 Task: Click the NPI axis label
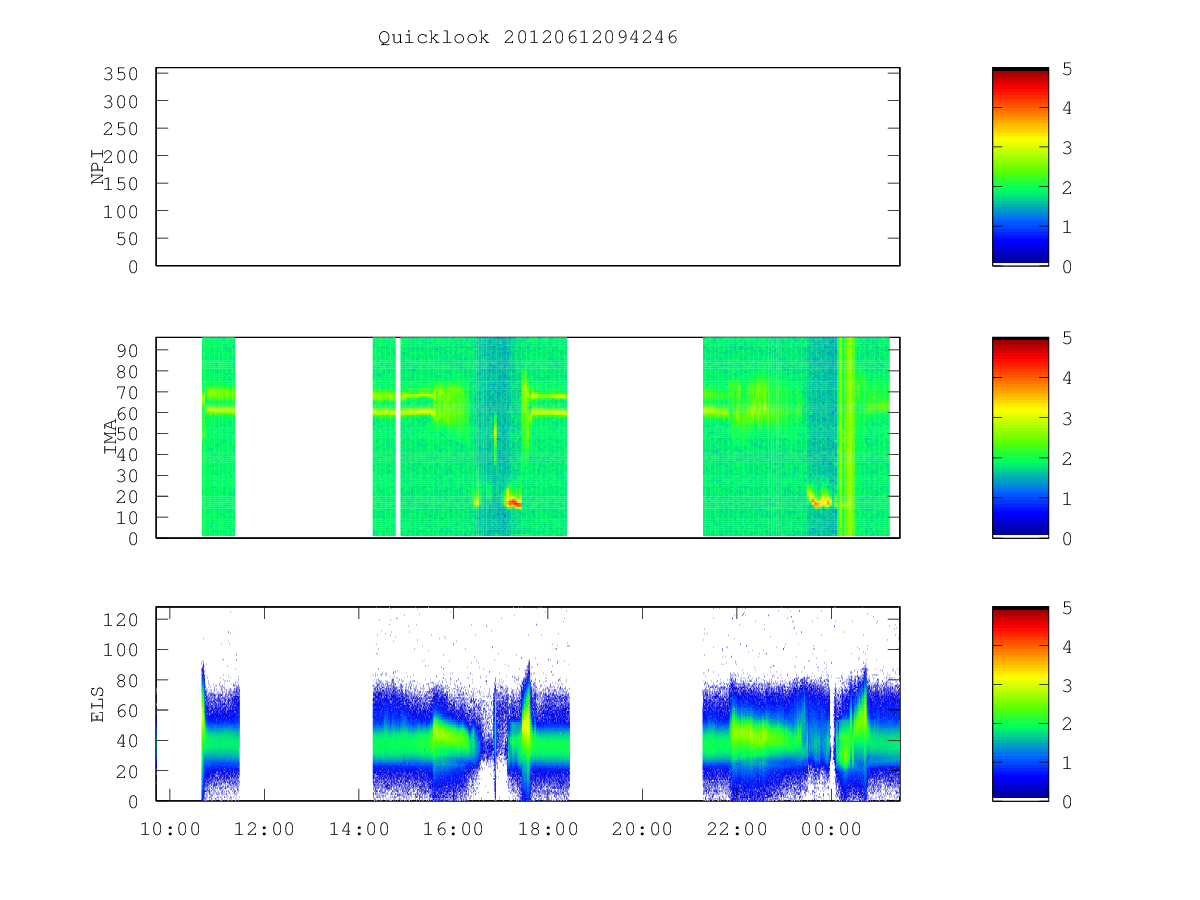click(99, 167)
